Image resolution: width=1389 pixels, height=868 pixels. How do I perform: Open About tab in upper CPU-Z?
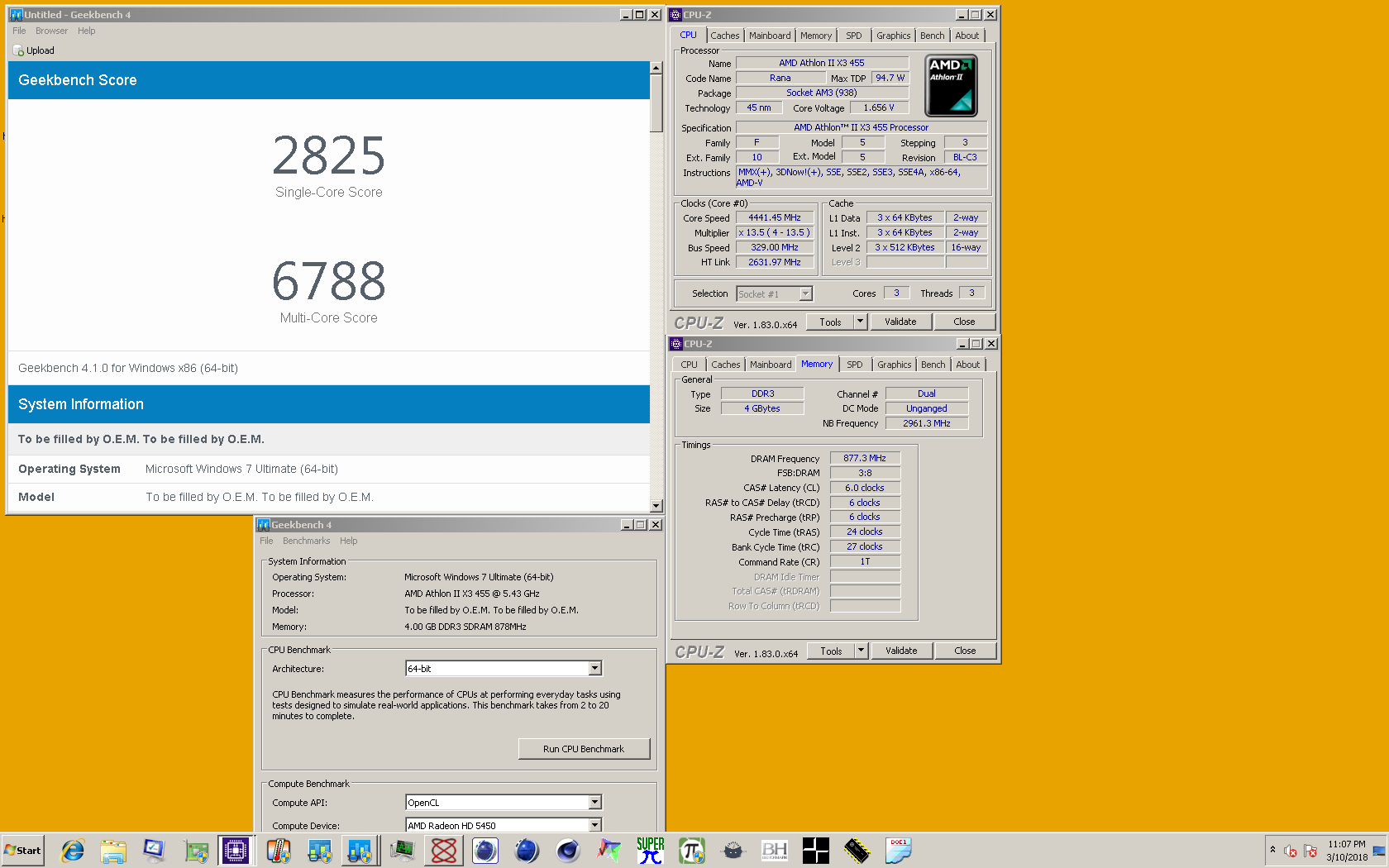967,36
